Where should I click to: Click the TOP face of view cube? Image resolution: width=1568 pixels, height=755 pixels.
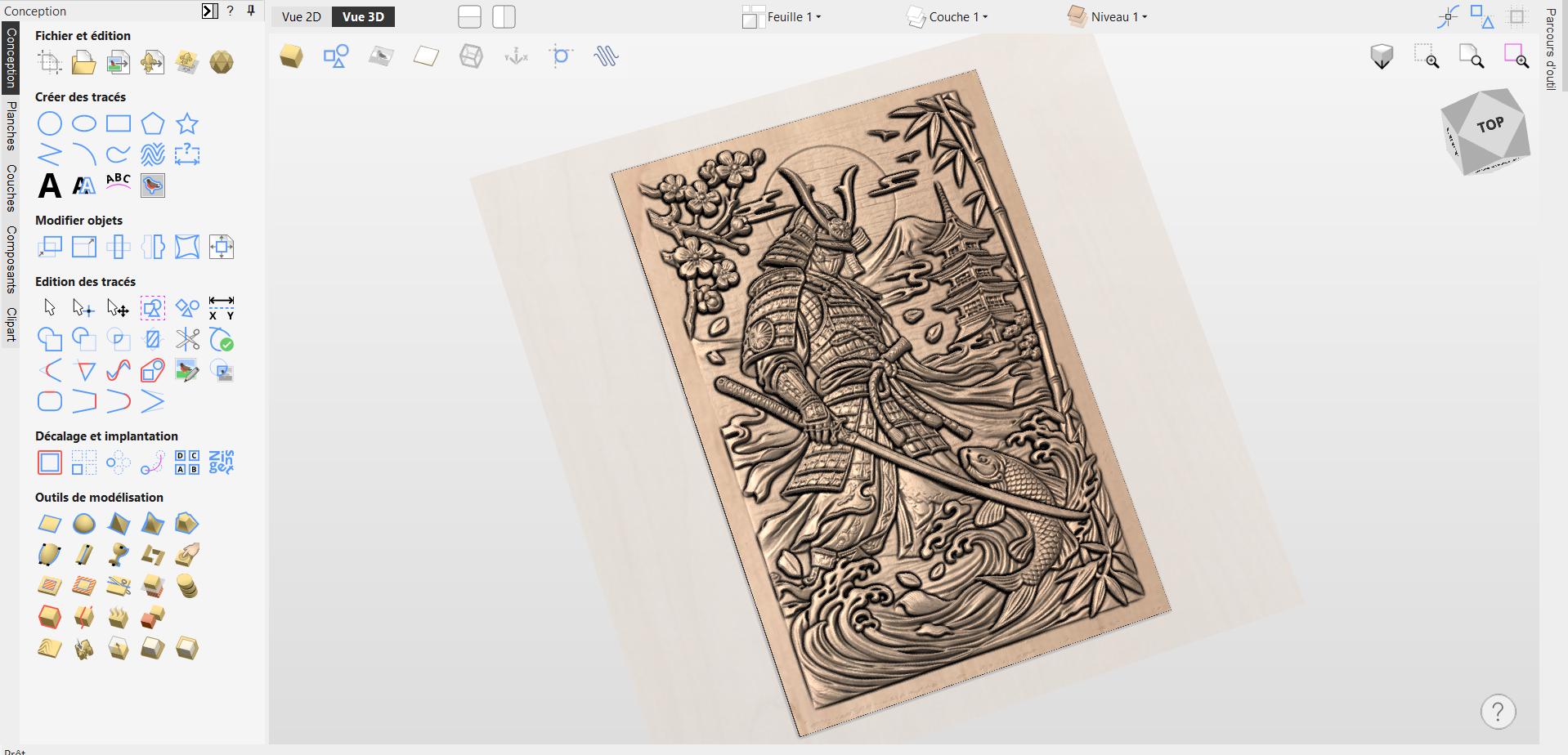1490,125
